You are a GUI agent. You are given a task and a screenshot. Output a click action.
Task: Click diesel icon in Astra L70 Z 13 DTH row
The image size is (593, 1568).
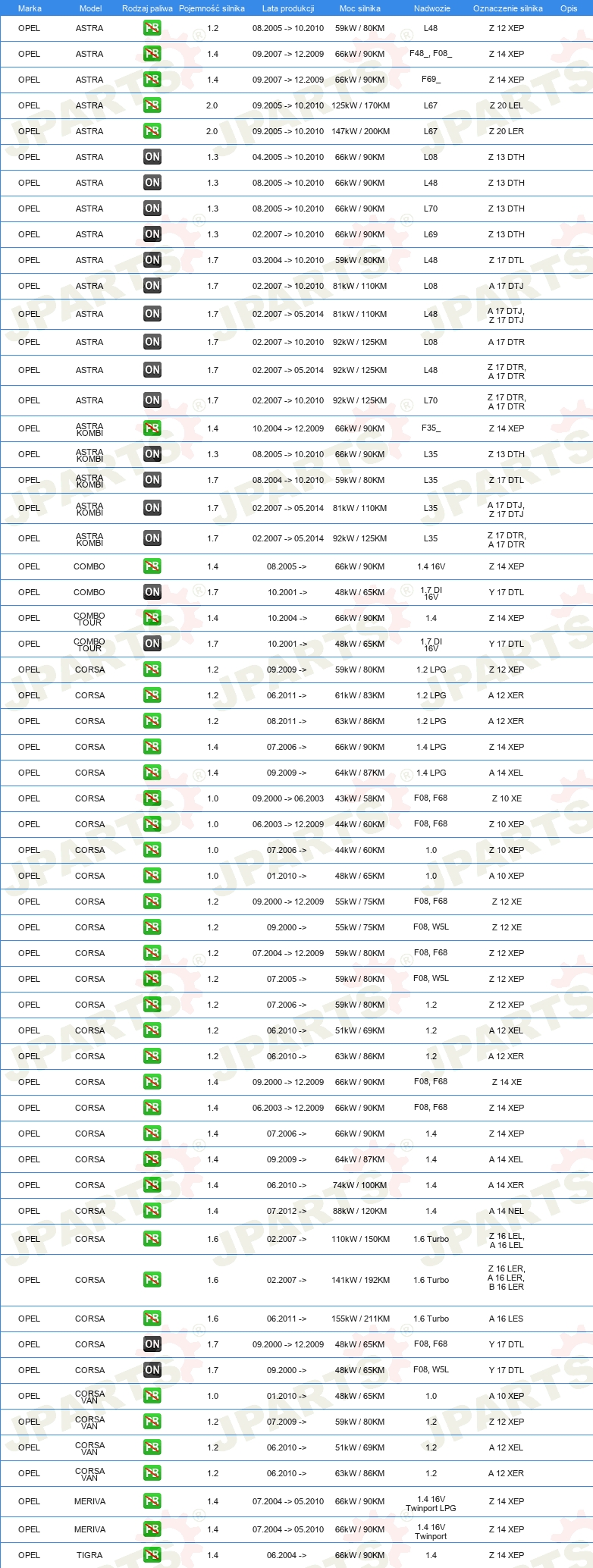tap(152, 209)
